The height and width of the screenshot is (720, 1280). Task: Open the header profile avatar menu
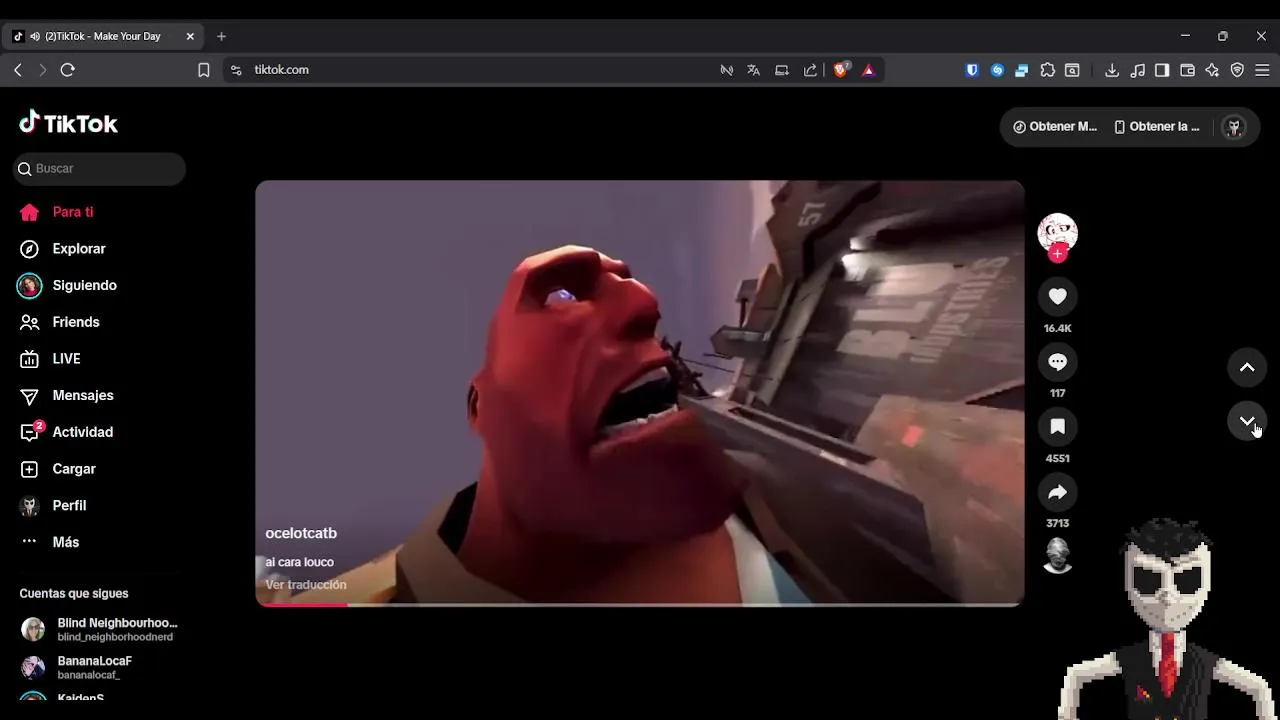1234,127
